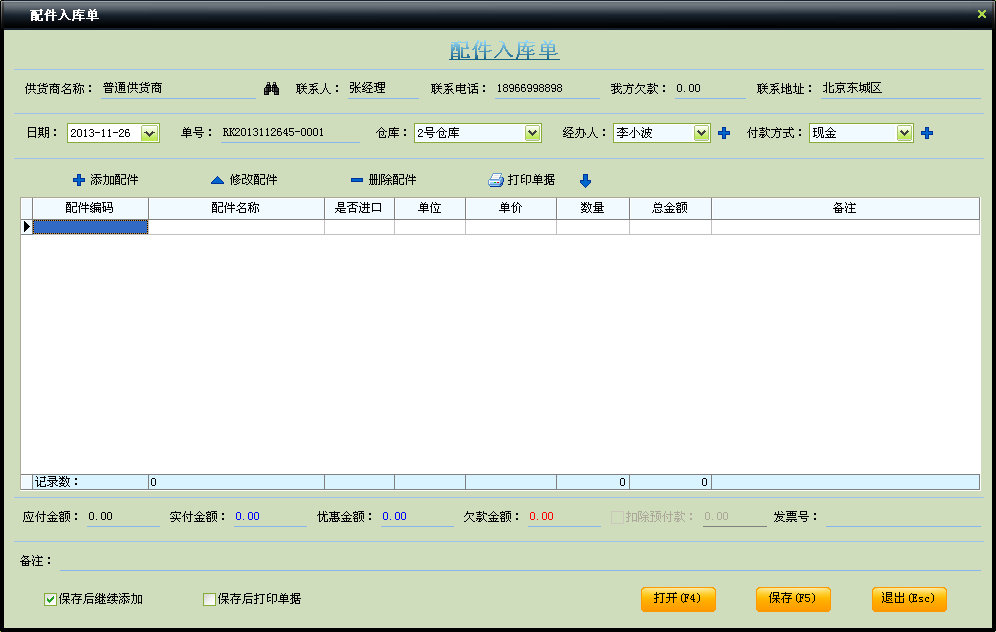The height and width of the screenshot is (632, 996).
Task: Open the 经办人 dropdown arrow
Action: [701, 133]
